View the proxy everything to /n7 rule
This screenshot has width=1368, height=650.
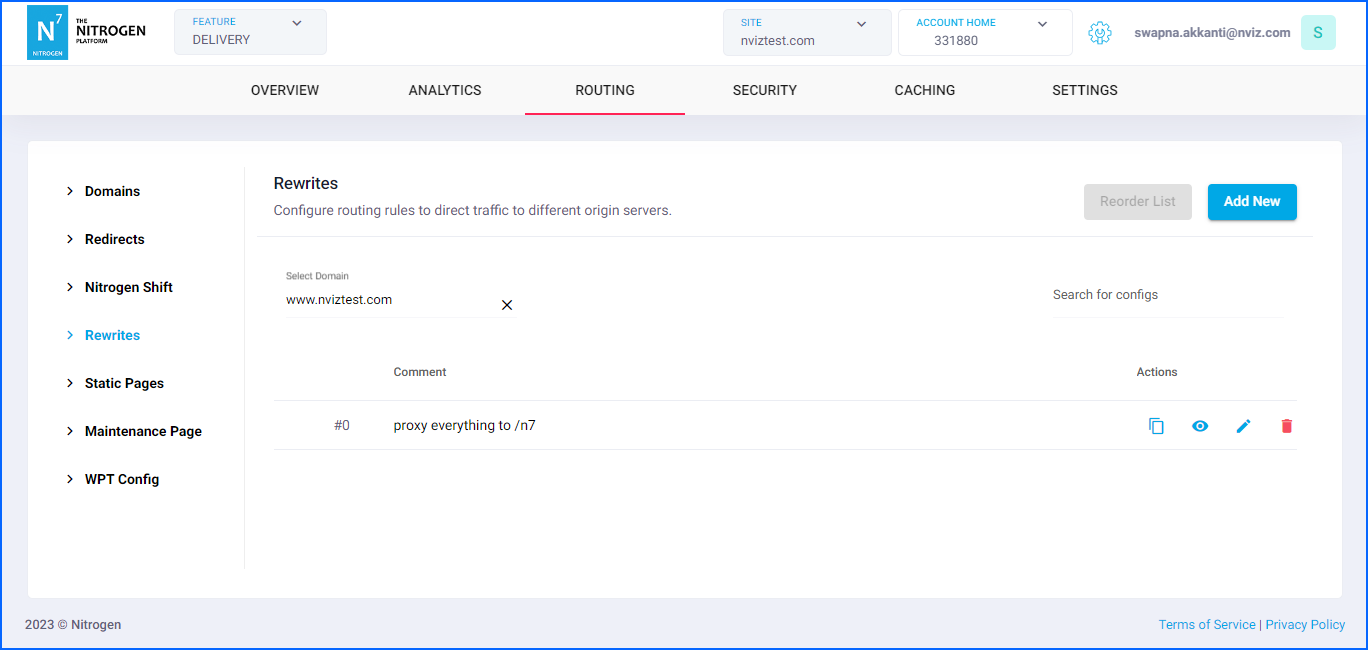pyautogui.click(x=1200, y=426)
